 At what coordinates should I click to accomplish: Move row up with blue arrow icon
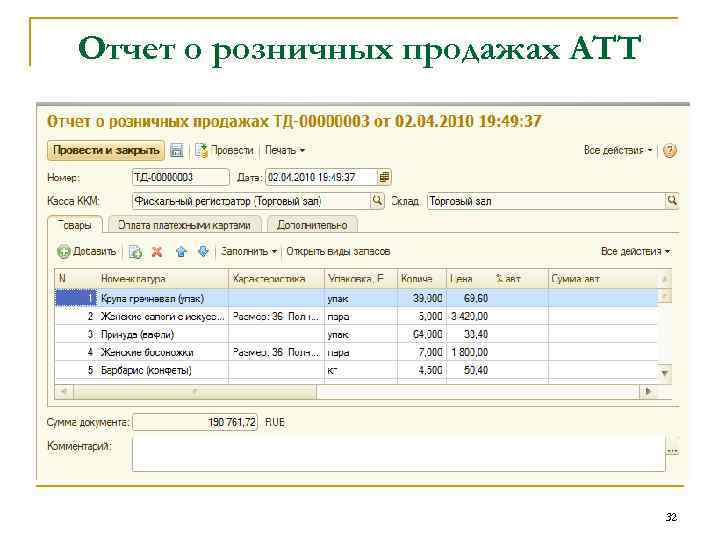(181, 251)
